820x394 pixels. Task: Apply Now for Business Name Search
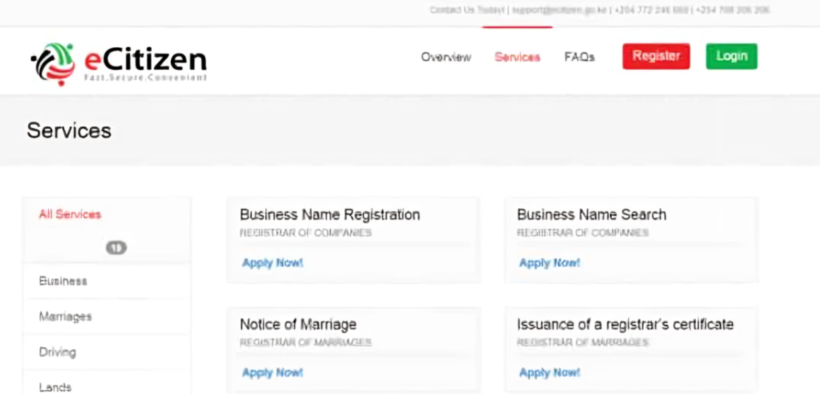(x=549, y=263)
